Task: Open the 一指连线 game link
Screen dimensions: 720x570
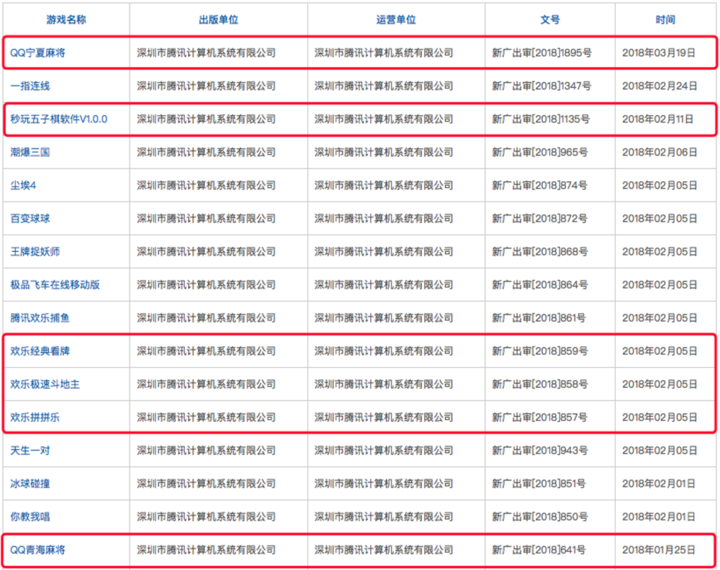Action: point(30,86)
